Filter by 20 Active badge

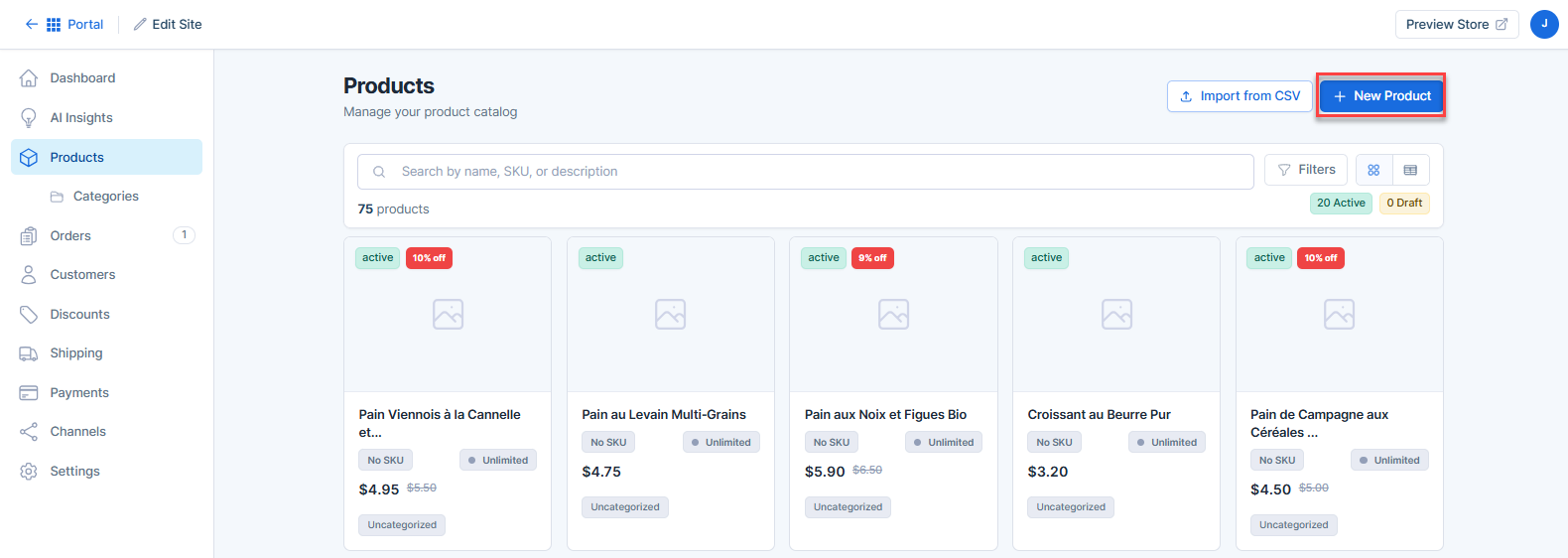pos(1341,203)
